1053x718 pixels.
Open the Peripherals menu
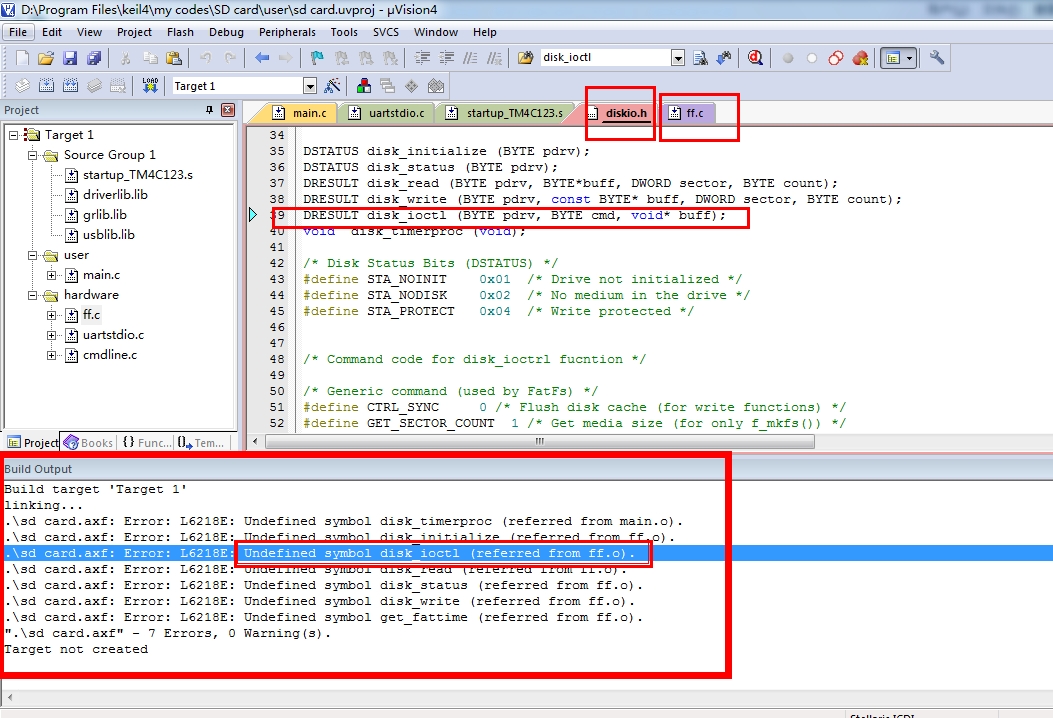click(287, 32)
